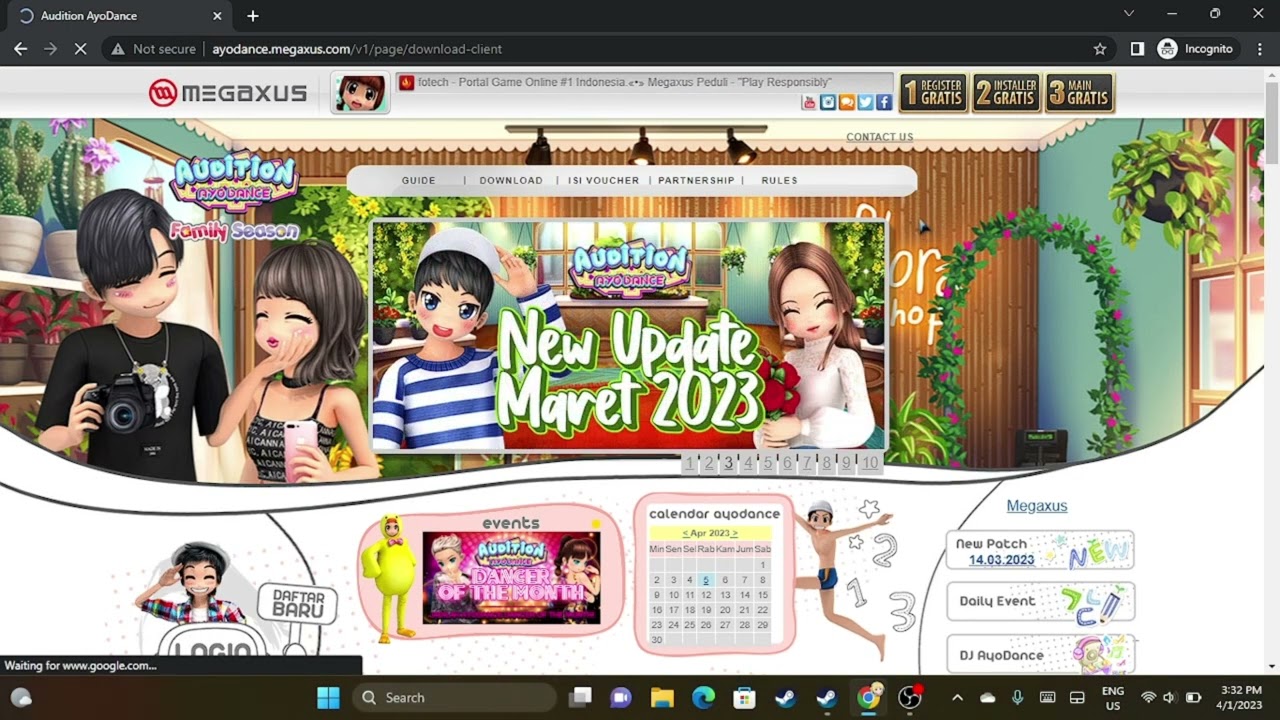
Task: Click the taskbar Search box
Action: 455,697
